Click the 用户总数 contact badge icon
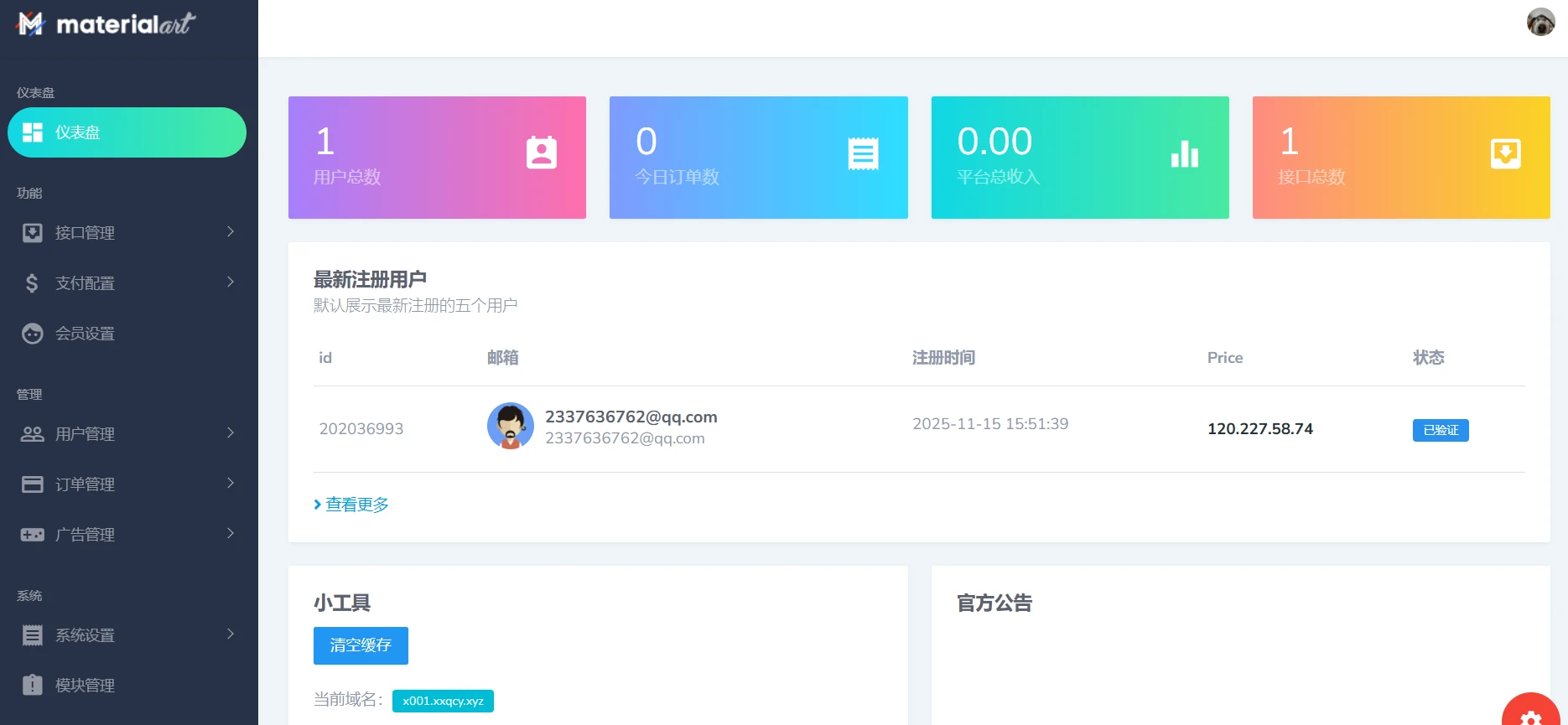 [542, 153]
